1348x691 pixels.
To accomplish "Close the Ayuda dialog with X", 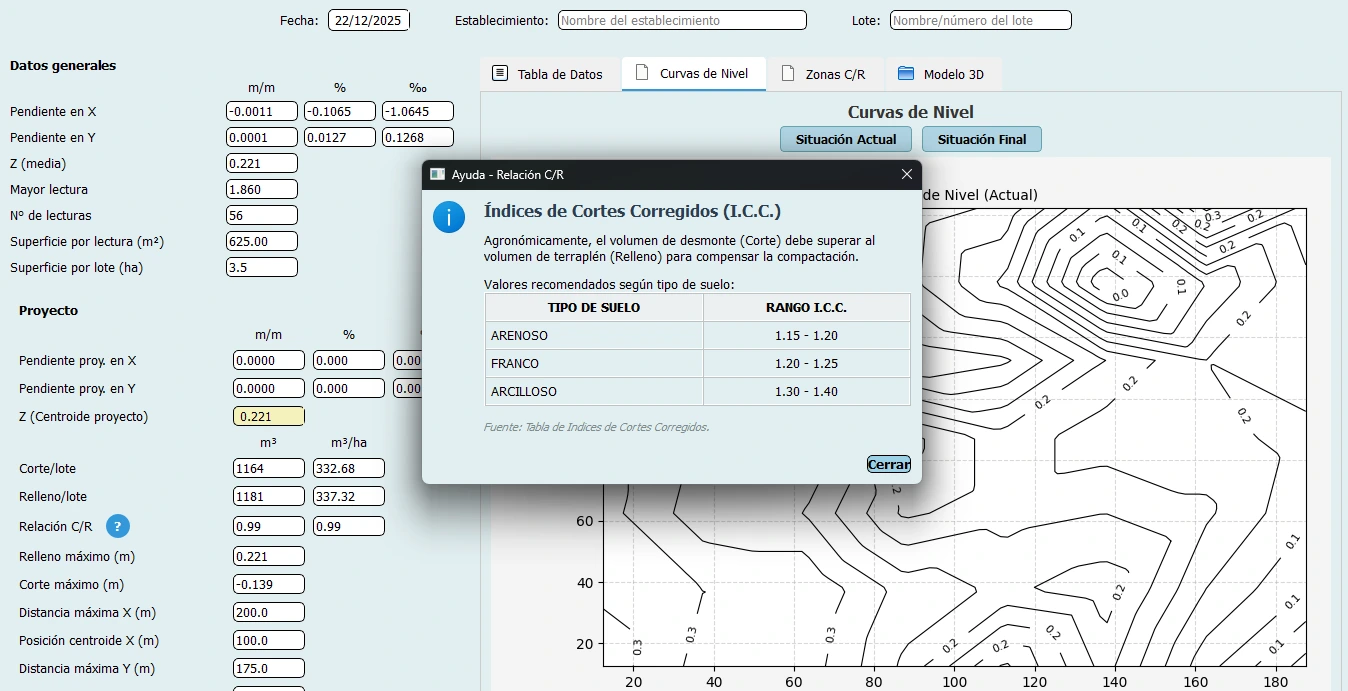I will point(906,174).
